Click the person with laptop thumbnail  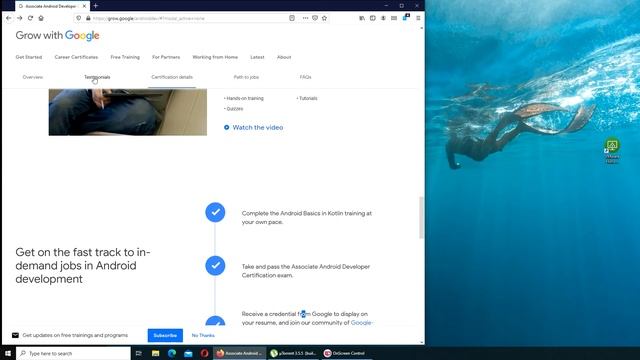tap(128, 112)
